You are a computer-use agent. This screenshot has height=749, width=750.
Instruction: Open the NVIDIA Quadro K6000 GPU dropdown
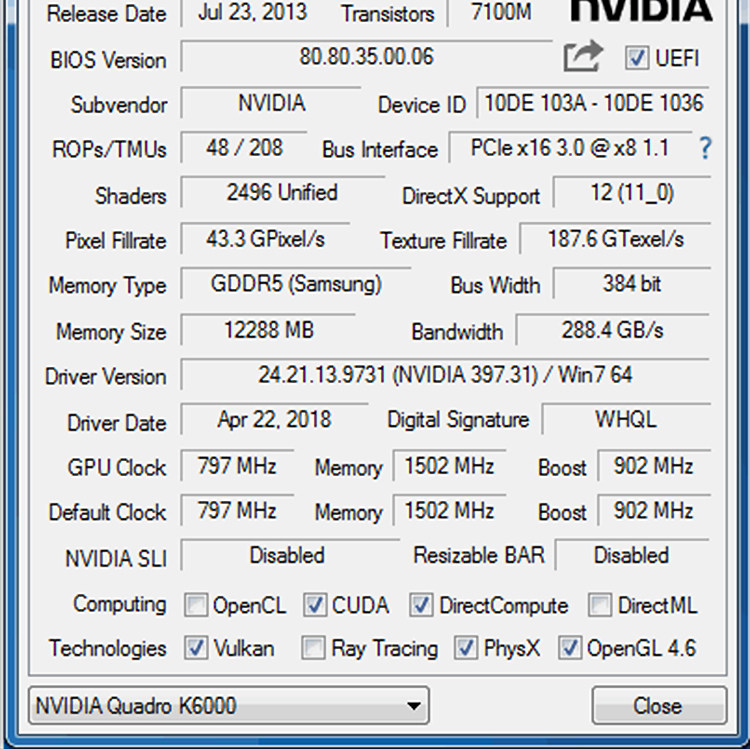[x=229, y=705]
